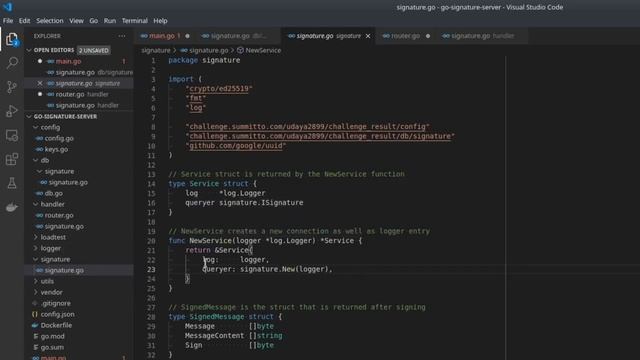Screen dimensions: 640x360
Task: Open the Extensions view
Action: click(12, 159)
